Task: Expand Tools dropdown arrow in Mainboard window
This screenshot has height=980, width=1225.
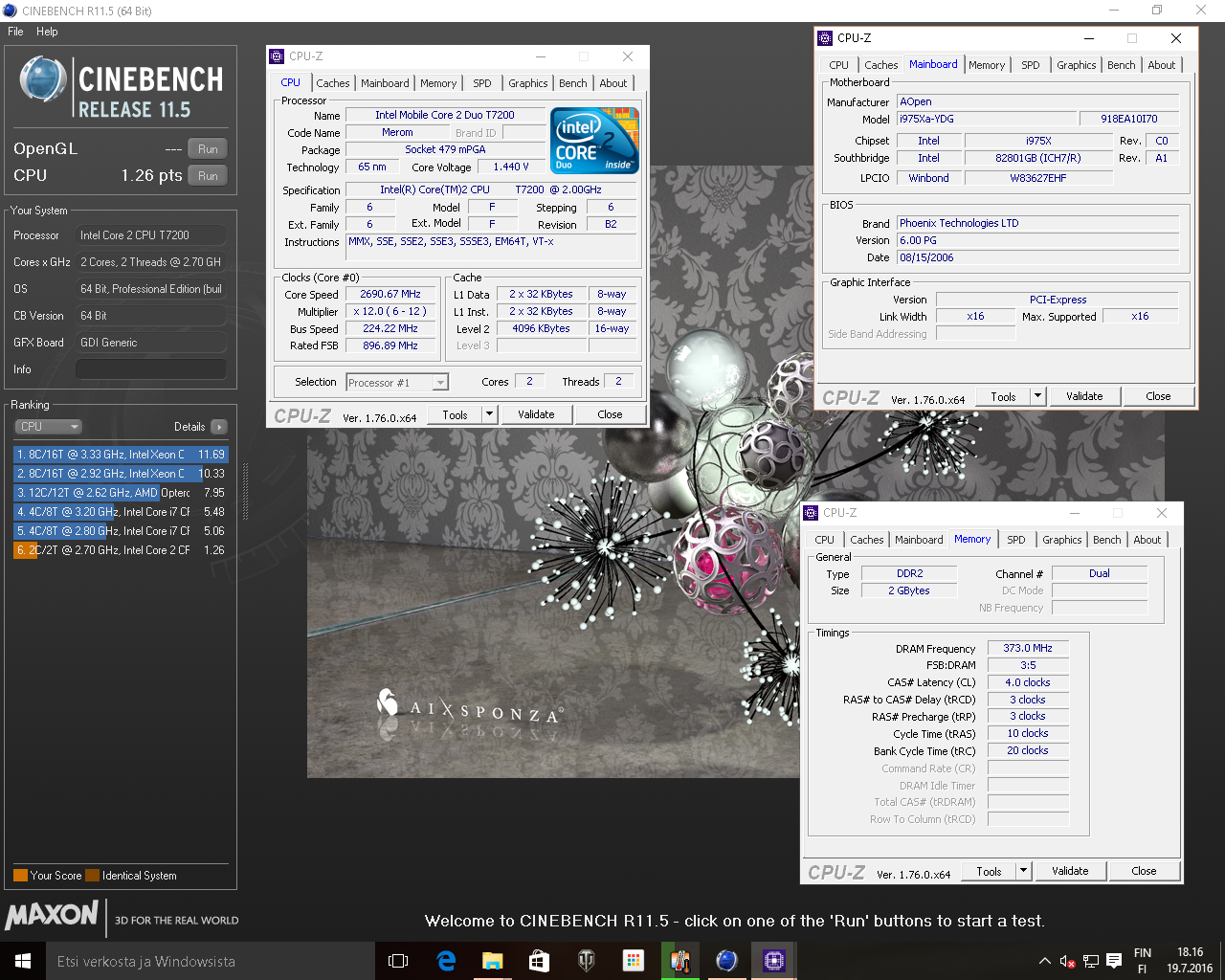Action: (x=1037, y=396)
